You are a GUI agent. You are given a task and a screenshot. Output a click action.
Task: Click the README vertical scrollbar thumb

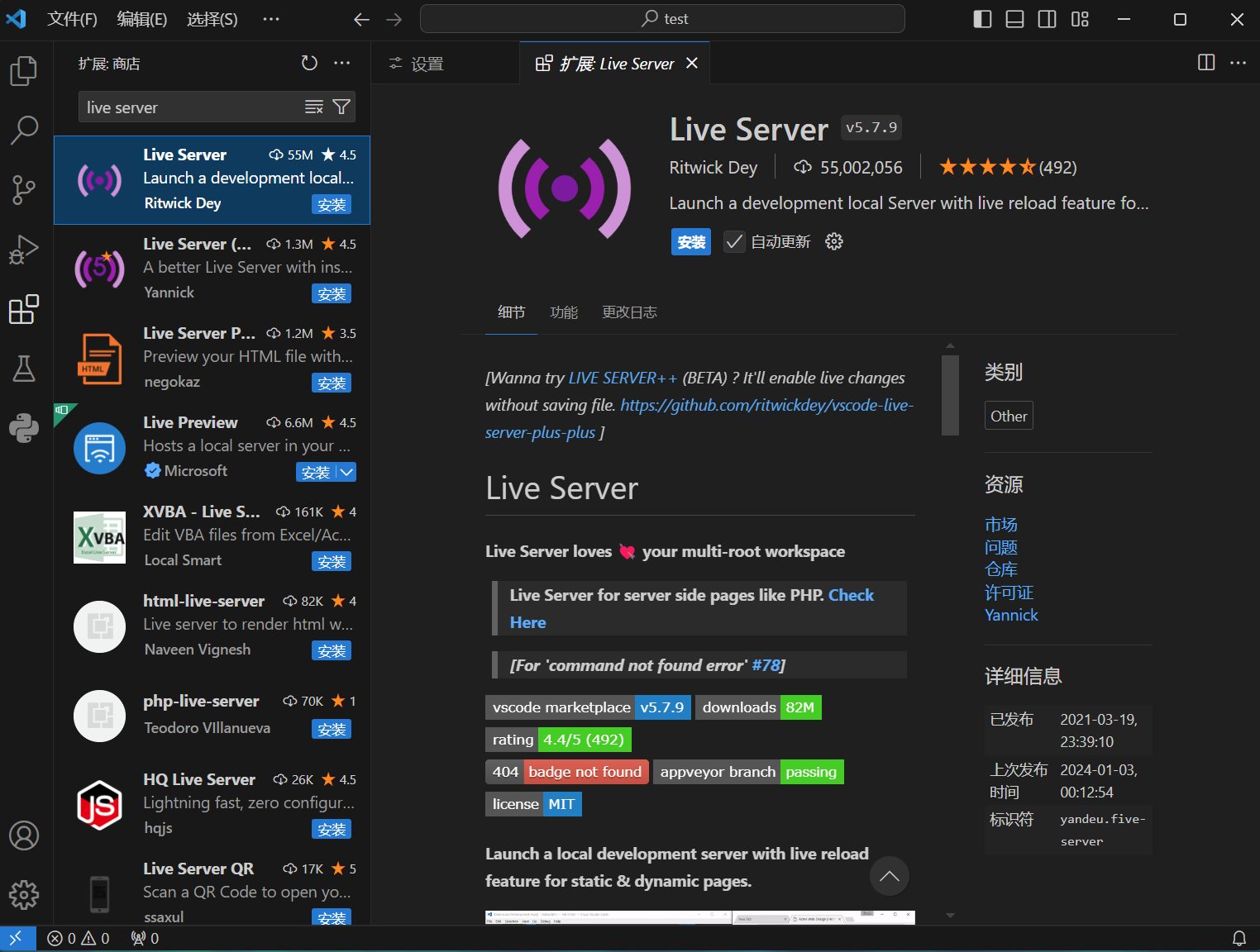pos(950,395)
